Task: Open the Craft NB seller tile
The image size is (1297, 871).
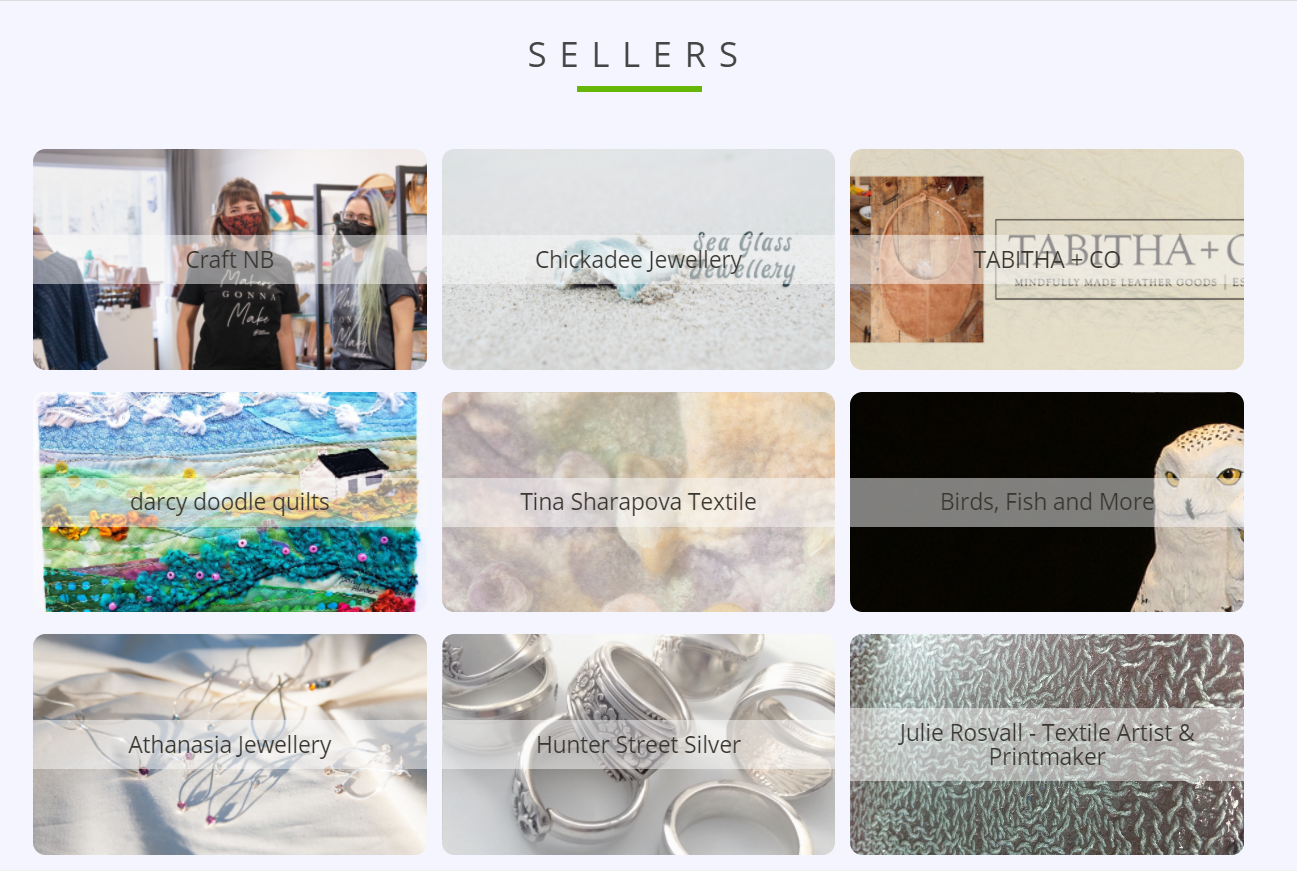Action: 230,260
